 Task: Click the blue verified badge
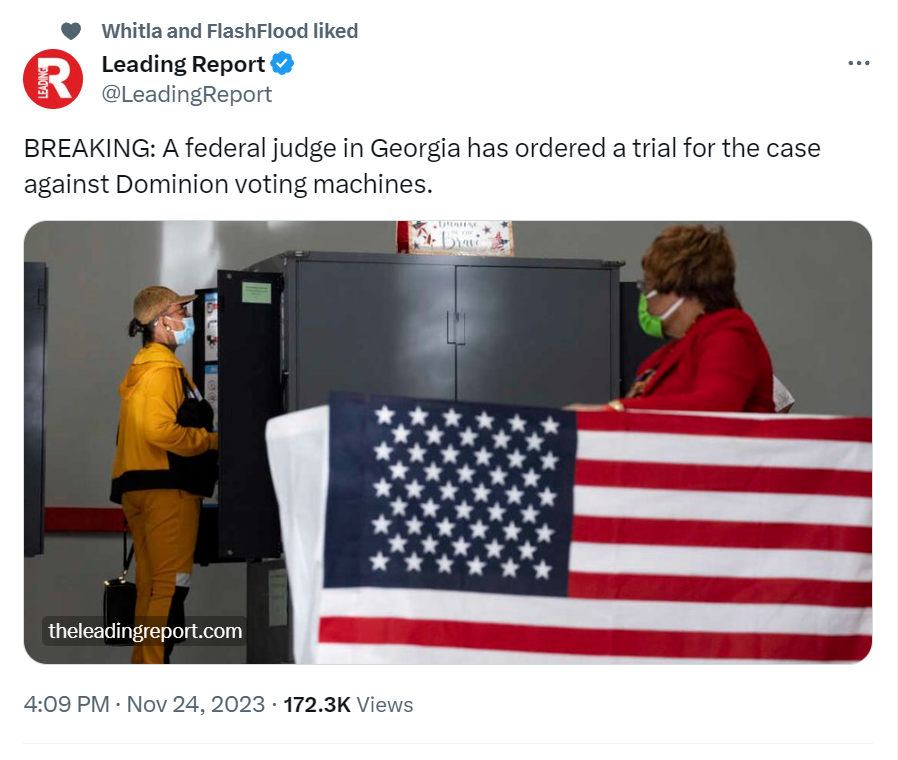282,64
